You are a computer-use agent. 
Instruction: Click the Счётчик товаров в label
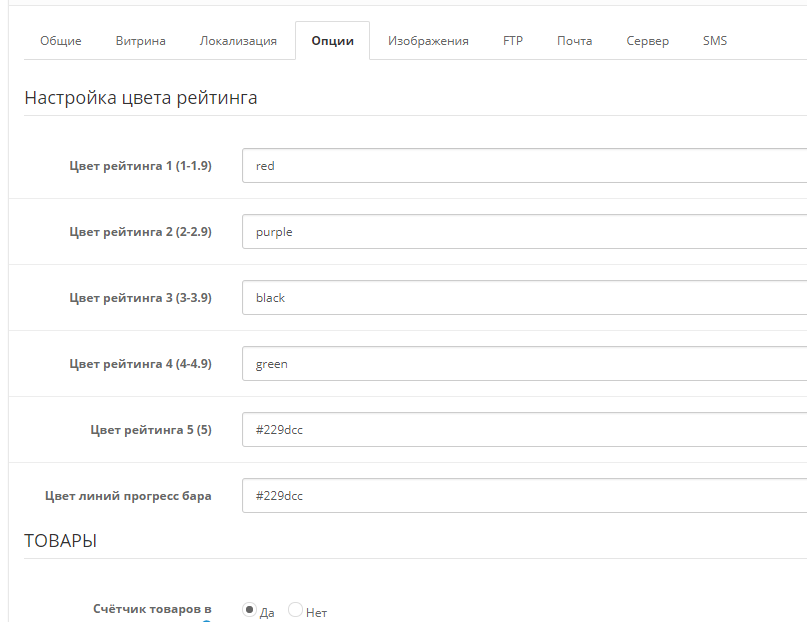[152, 609]
